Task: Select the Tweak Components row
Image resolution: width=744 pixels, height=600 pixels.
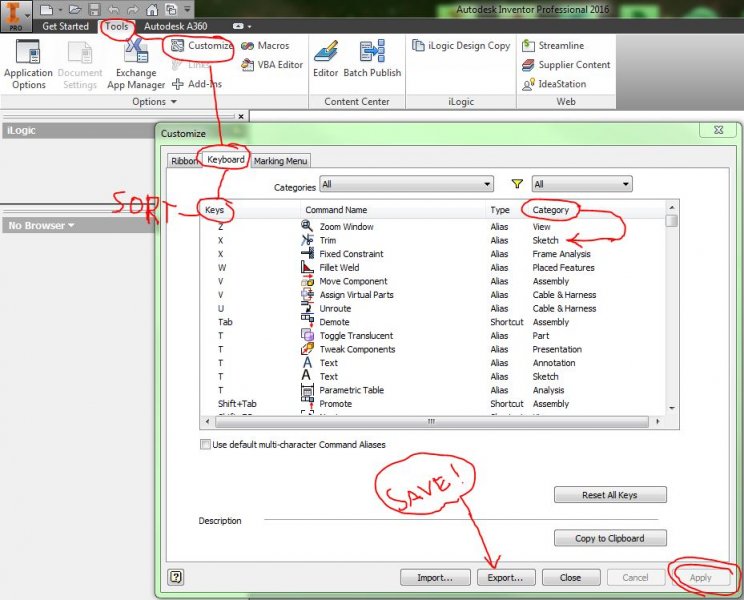Action: coord(433,349)
